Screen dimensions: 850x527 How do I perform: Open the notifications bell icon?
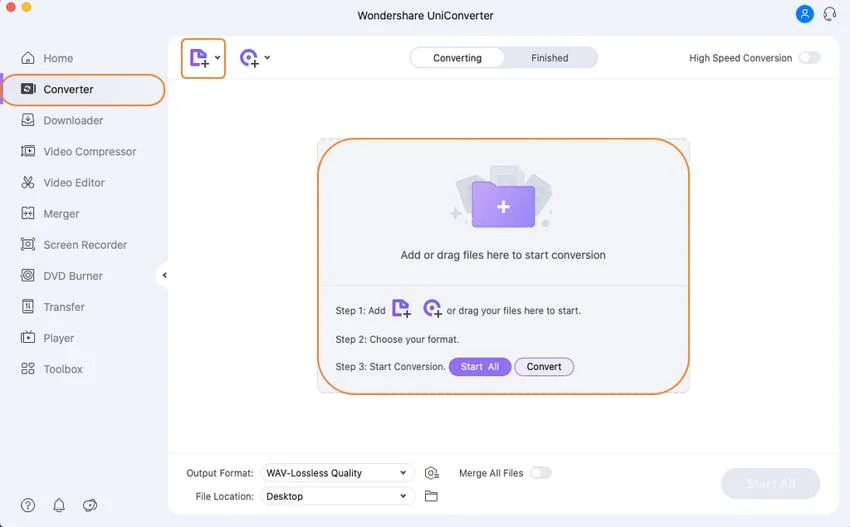pos(59,505)
